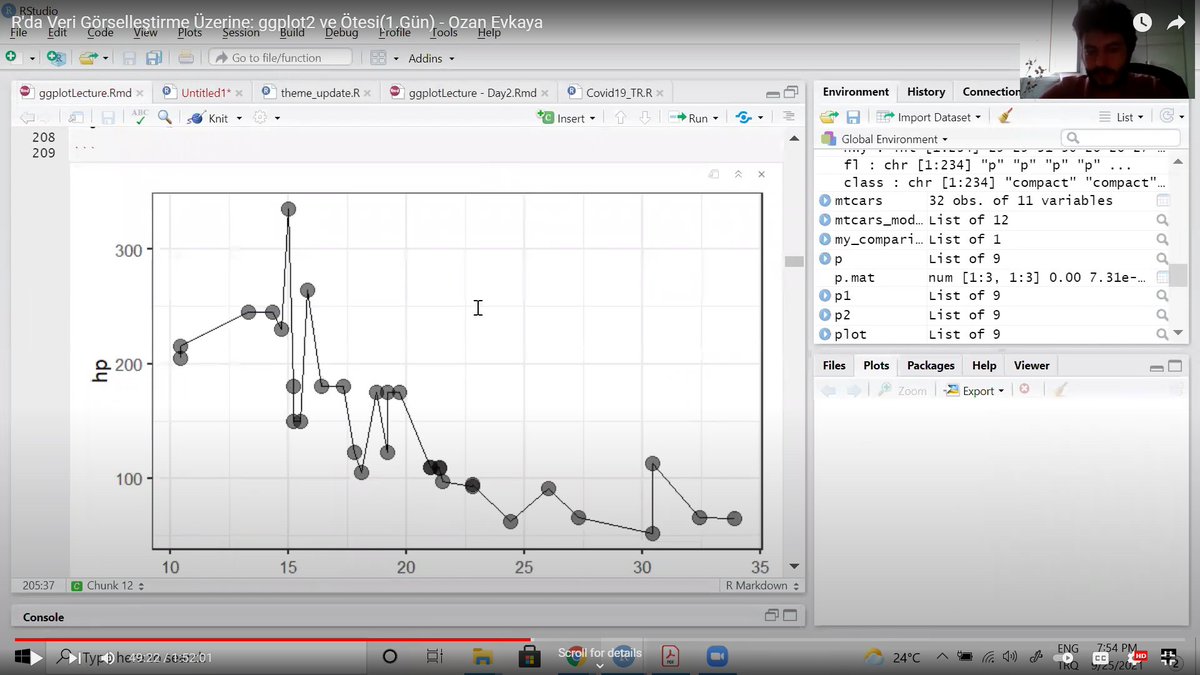Viewport: 1200px width, 675px height.
Task: Click the Run button
Action: 688,118
